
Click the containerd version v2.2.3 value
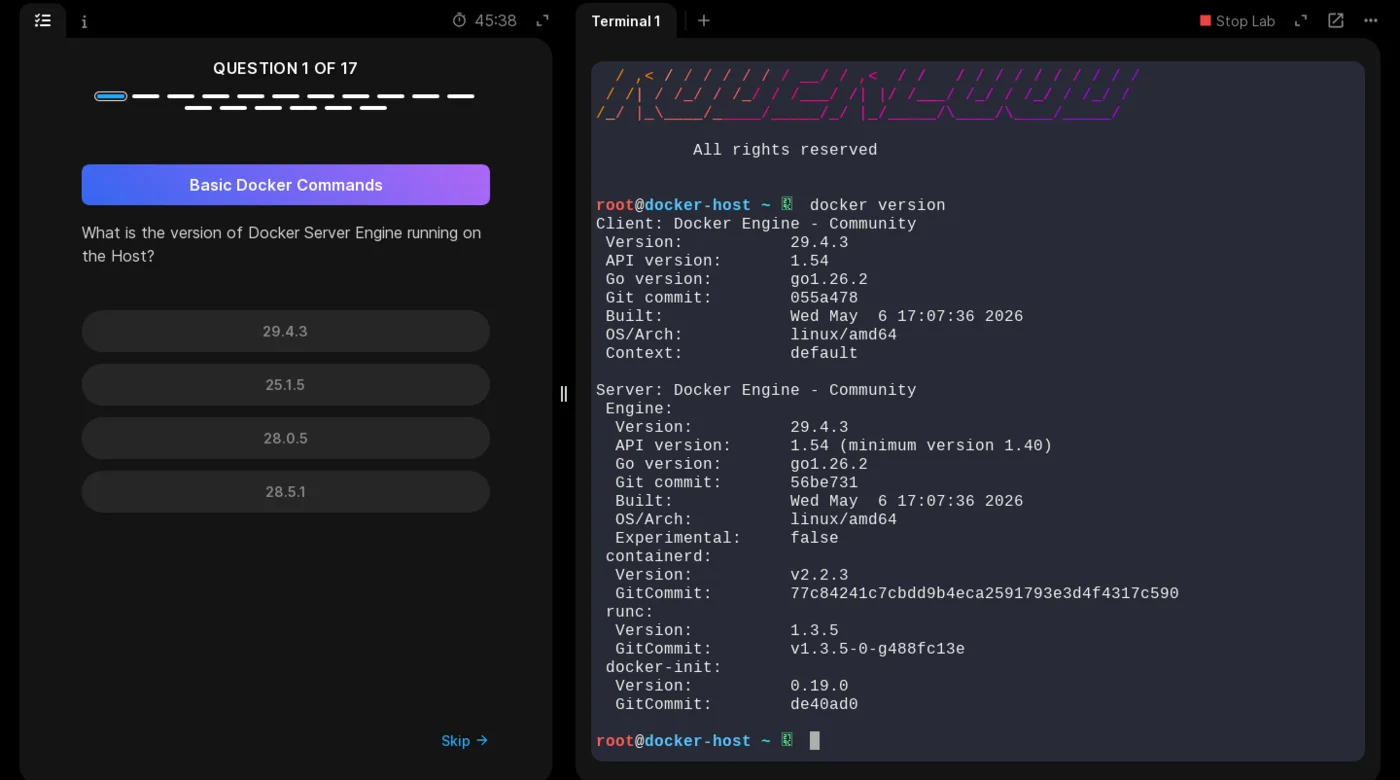click(819, 575)
